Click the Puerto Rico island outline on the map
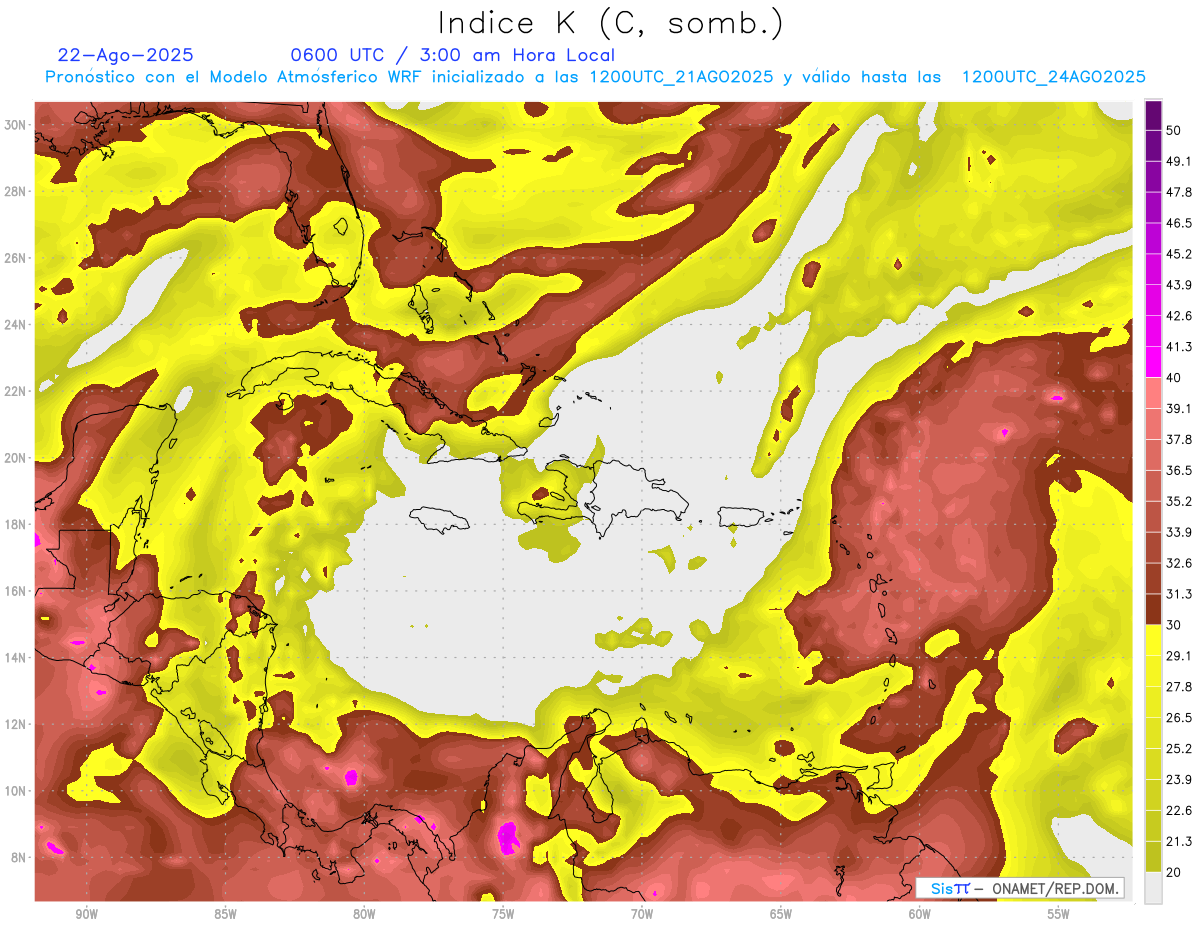Image resolution: width=1200 pixels, height=927 pixels. point(742,516)
